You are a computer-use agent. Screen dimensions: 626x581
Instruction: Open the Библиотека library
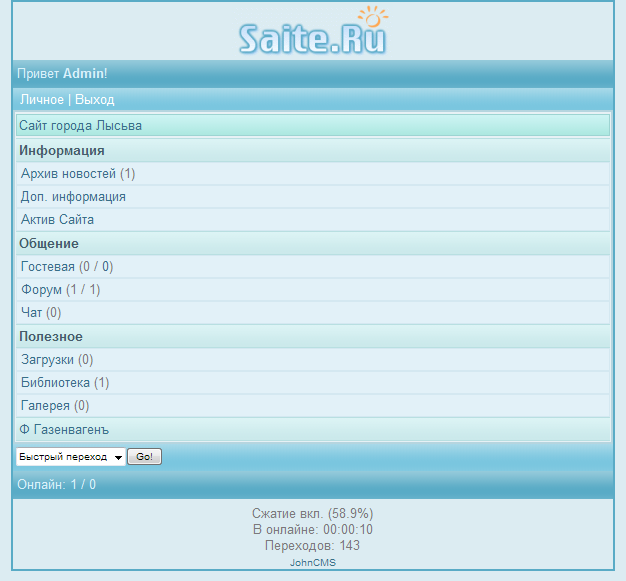pyautogui.click(x=55, y=383)
